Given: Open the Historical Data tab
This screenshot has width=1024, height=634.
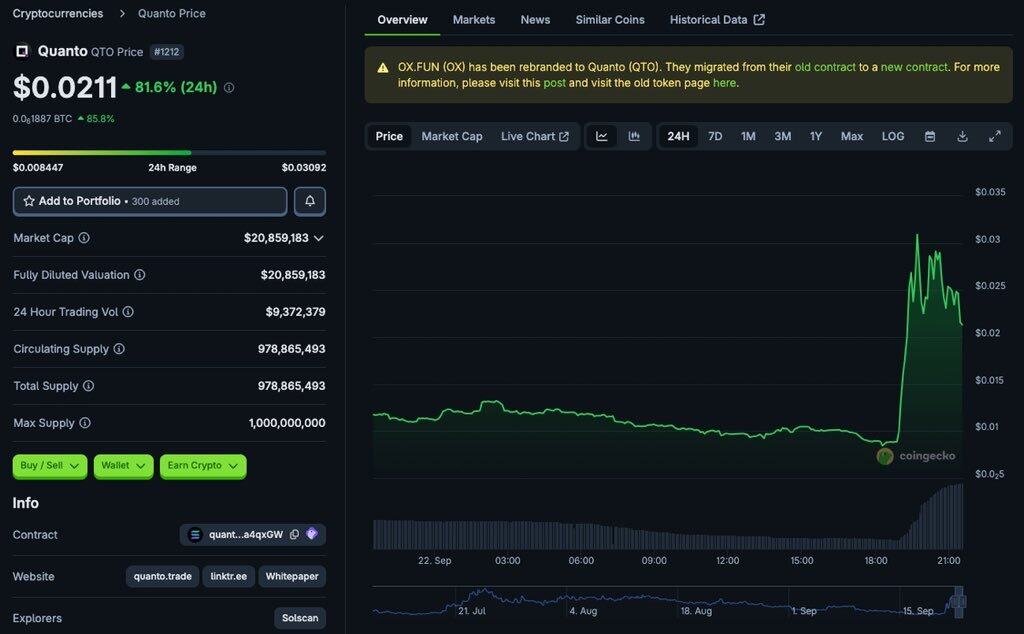Looking at the screenshot, I should pyautogui.click(x=717, y=20).
